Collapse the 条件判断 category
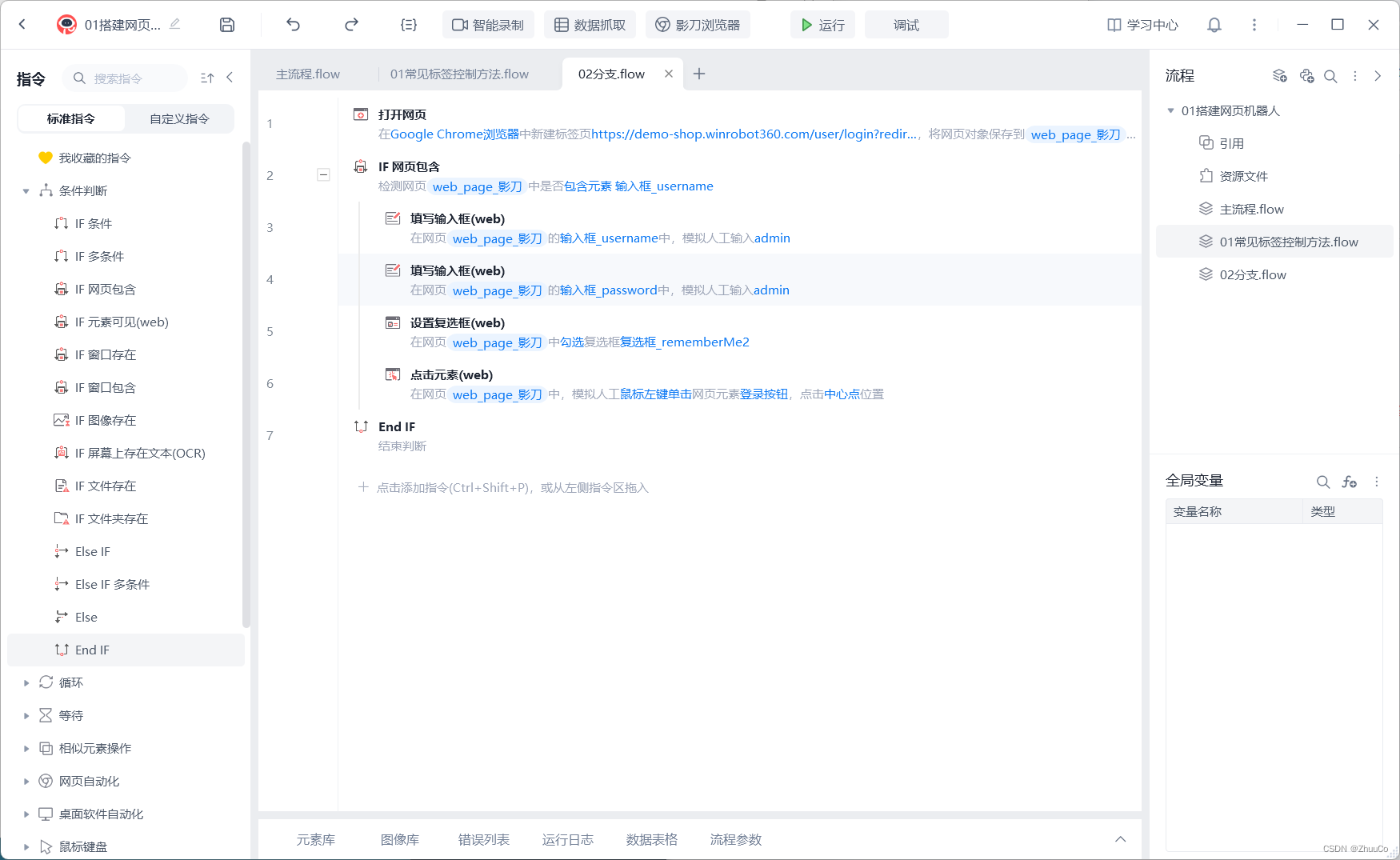 point(26,191)
